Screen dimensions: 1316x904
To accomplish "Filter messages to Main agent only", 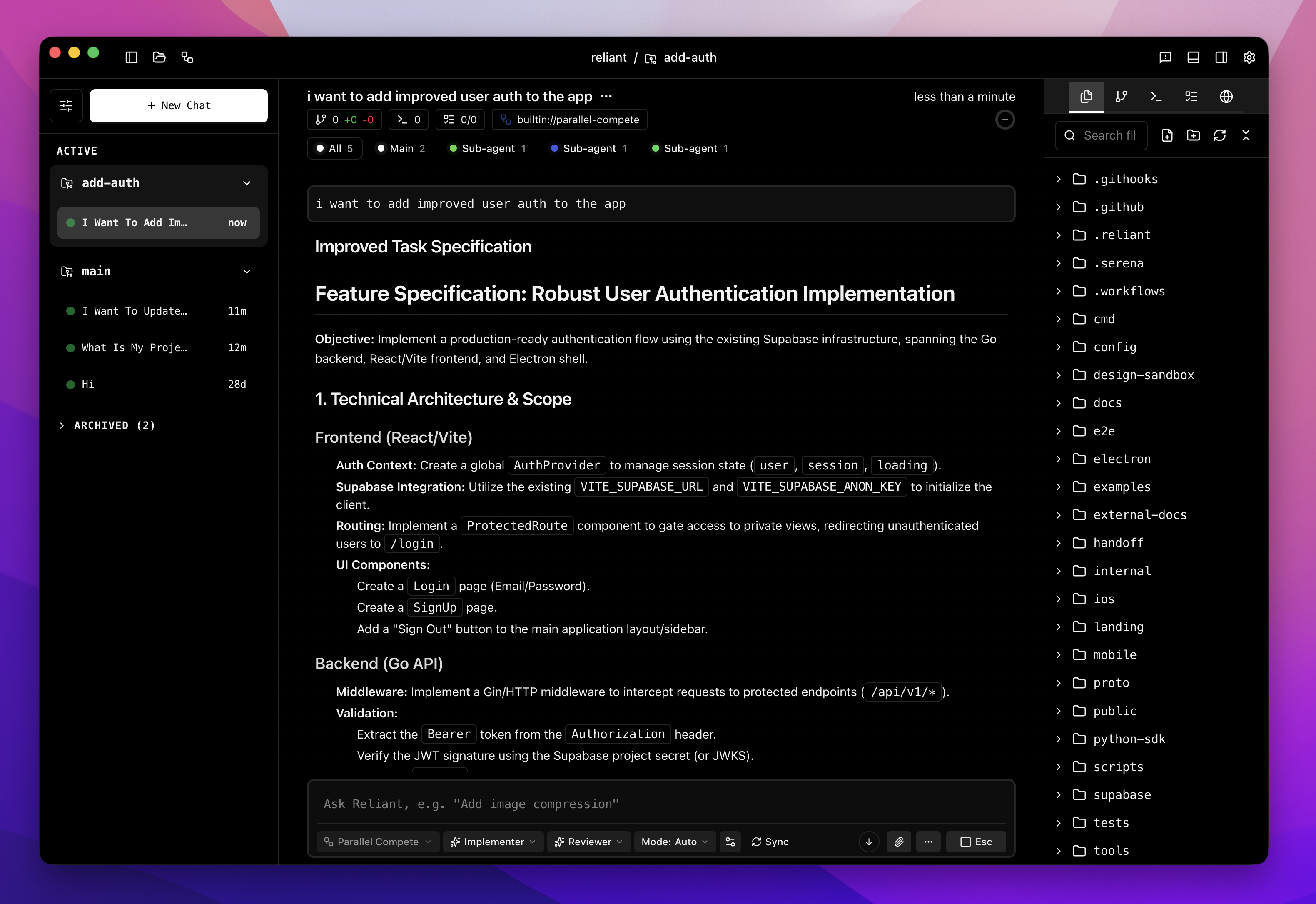I will pyautogui.click(x=401, y=148).
